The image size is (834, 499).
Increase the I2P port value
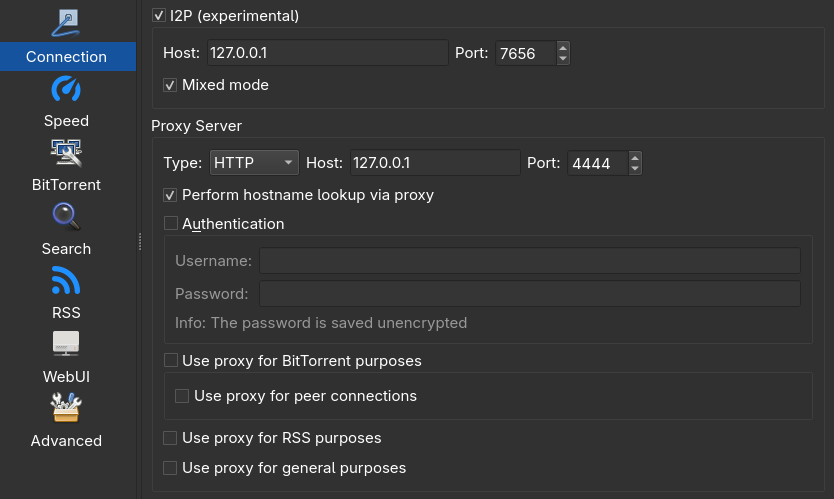pyautogui.click(x=563, y=47)
